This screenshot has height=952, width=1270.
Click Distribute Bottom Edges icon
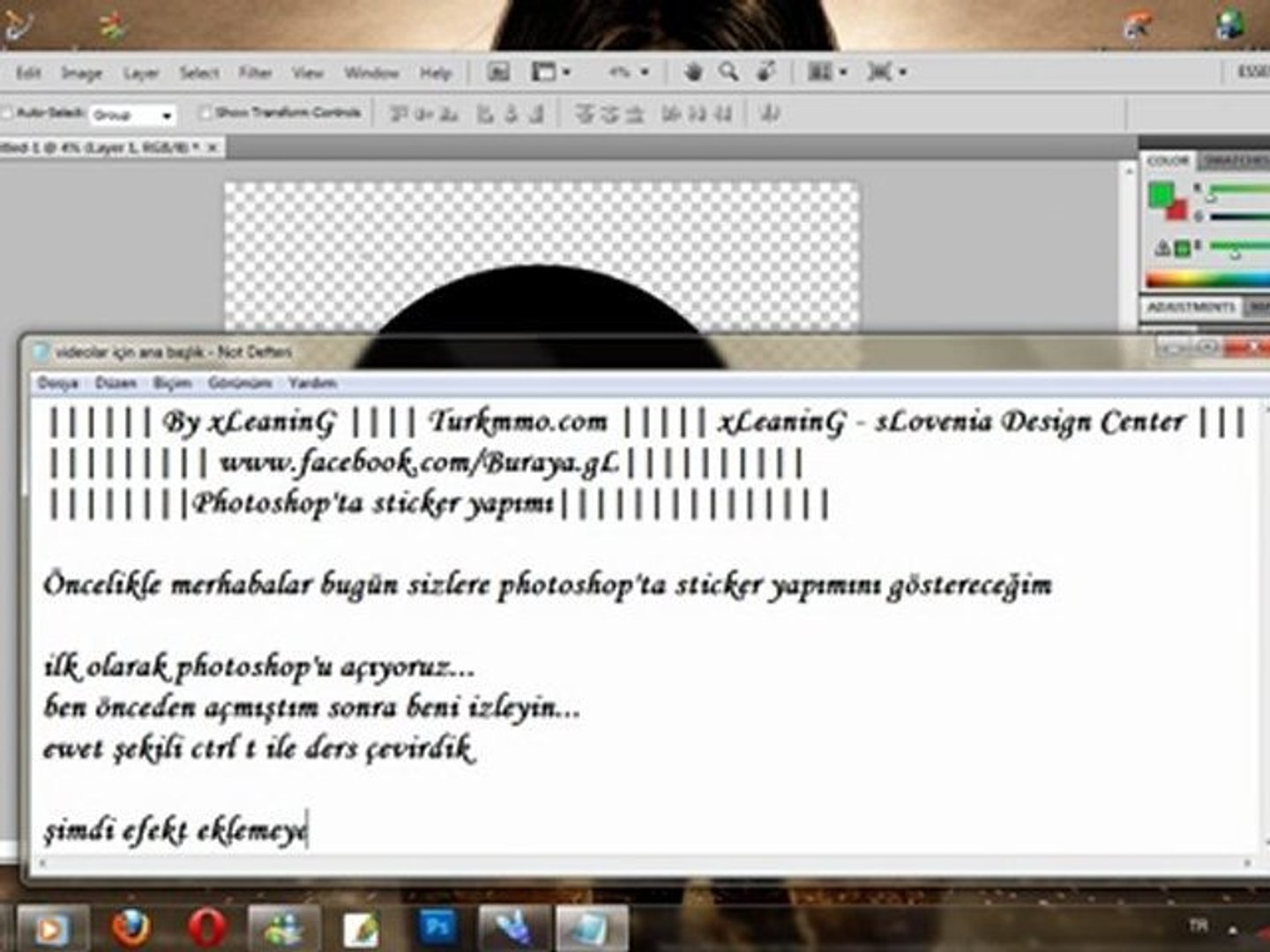(x=635, y=114)
